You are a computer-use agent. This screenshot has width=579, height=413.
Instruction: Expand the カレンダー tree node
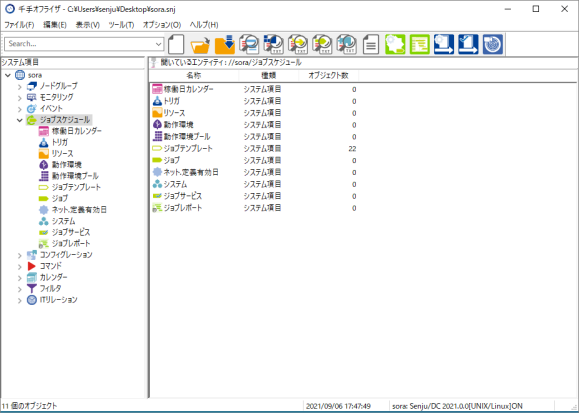coord(20,278)
